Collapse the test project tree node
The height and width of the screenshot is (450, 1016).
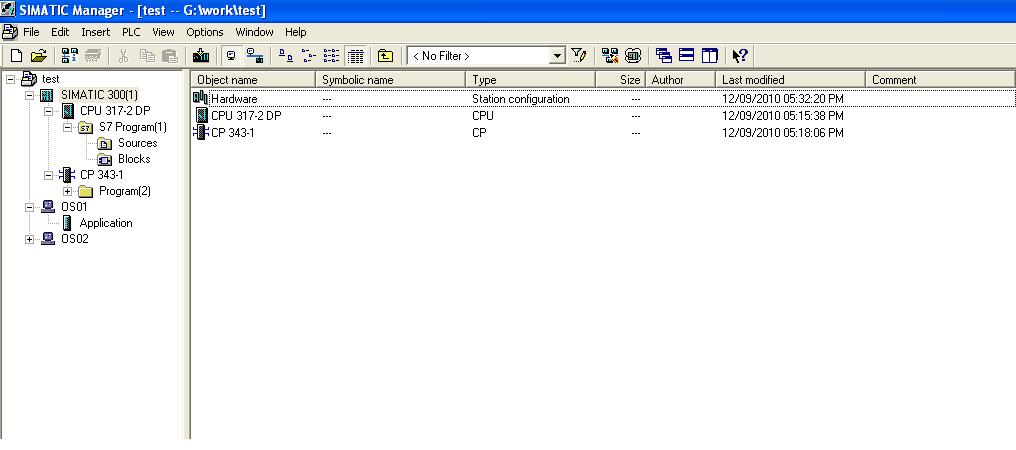[x=10, y=79]
